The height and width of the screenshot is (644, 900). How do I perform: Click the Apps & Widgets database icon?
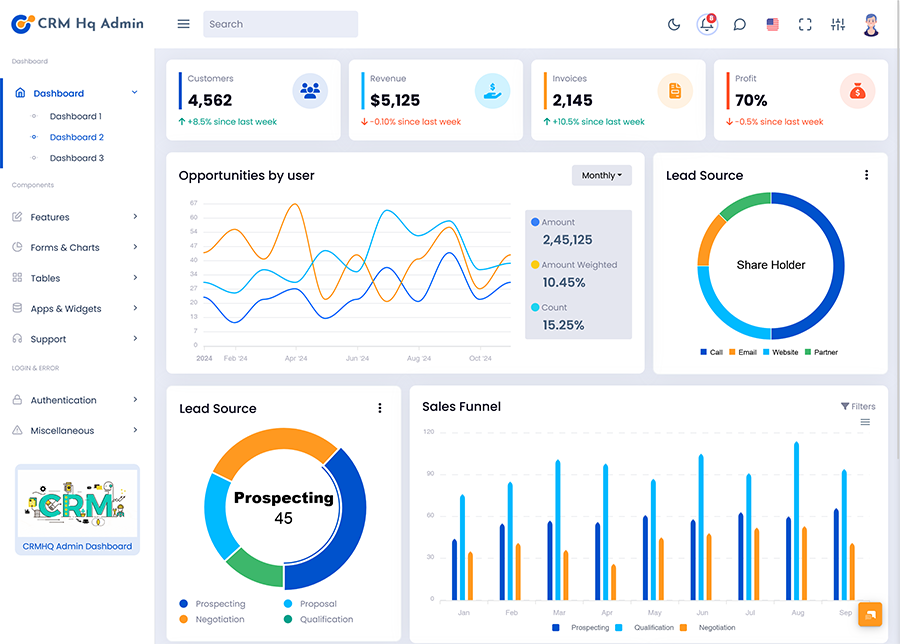click(17, 308)
